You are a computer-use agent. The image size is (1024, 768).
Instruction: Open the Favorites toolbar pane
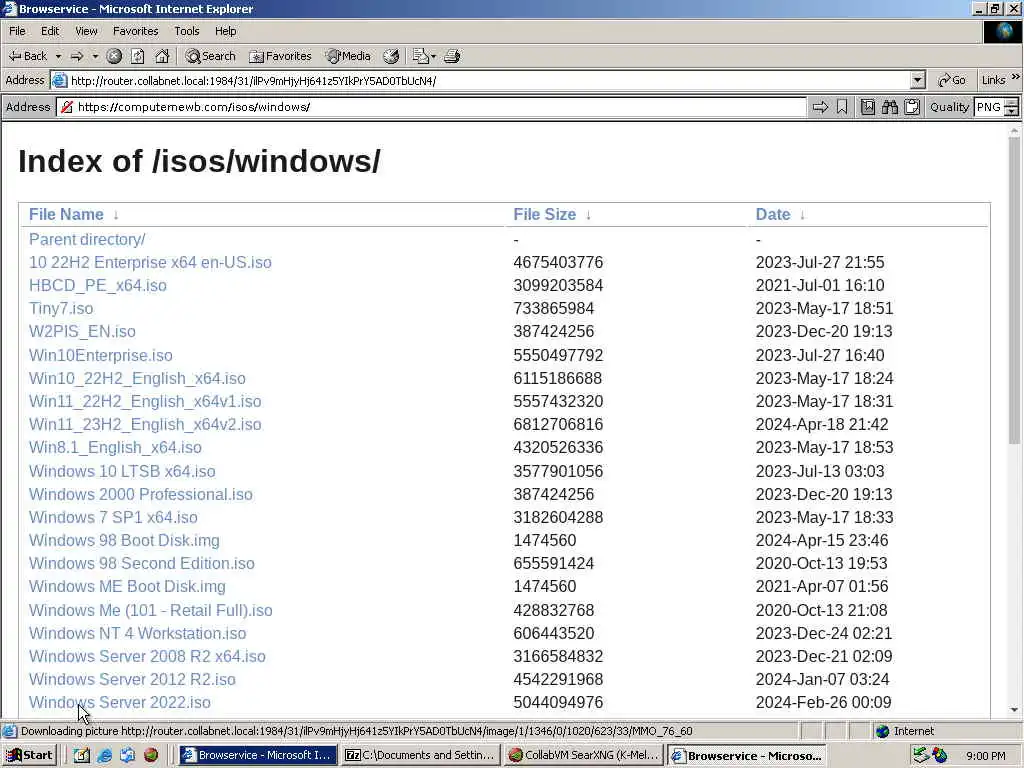tap(280, 56)
